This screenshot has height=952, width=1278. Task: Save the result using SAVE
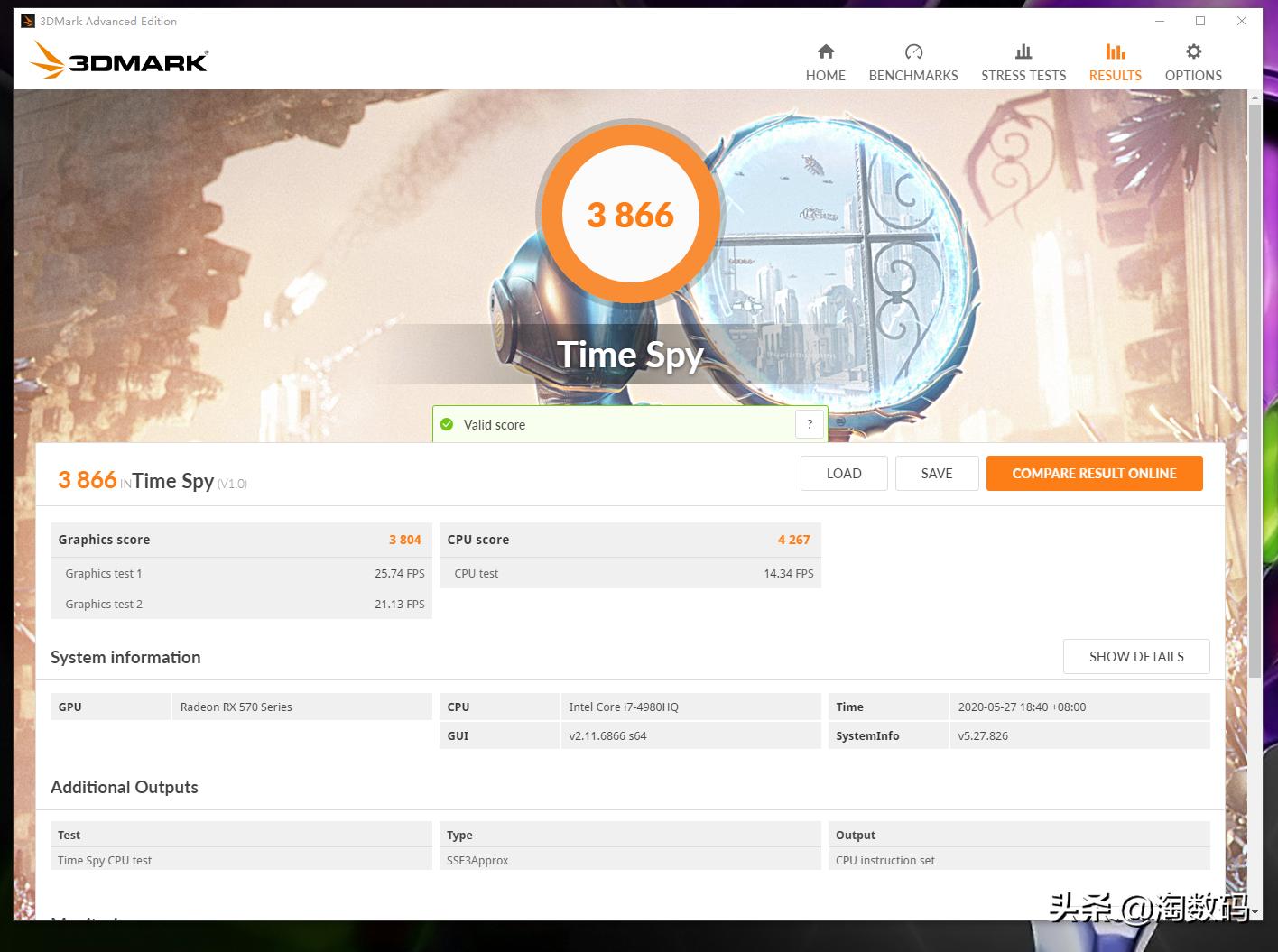pos(937,473)
